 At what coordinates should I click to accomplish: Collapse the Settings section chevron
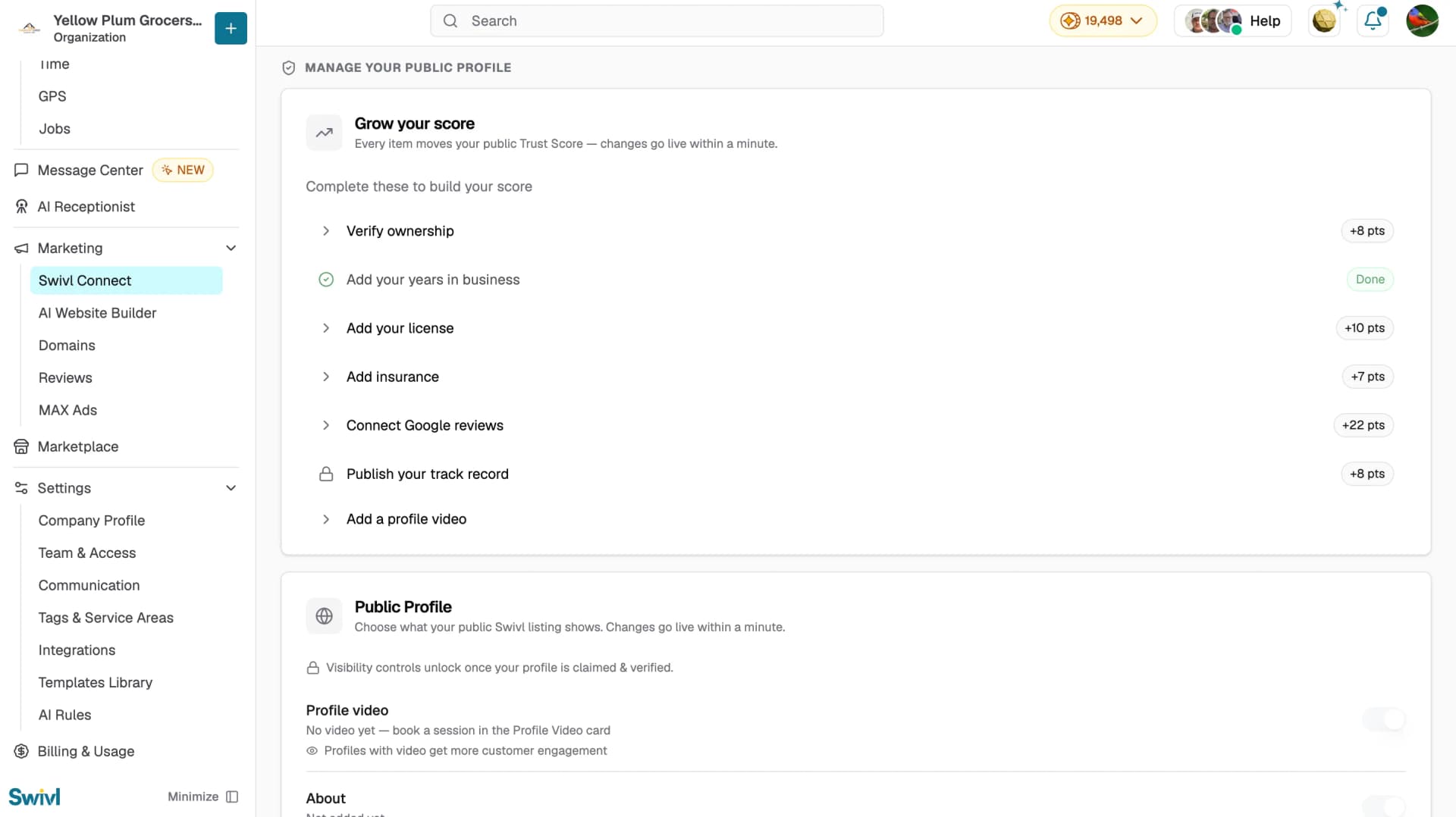click(231, 488)
